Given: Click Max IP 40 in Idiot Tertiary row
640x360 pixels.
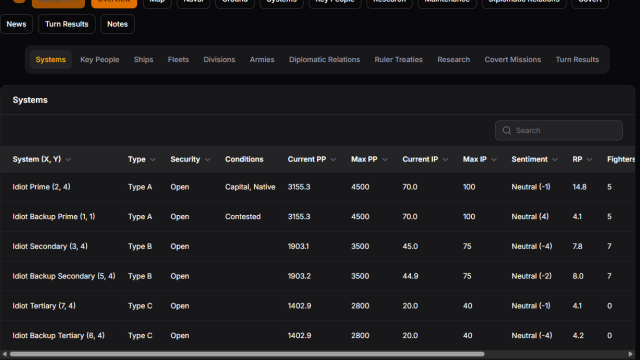Looking at the screenshot, I should tap(468, 306).
